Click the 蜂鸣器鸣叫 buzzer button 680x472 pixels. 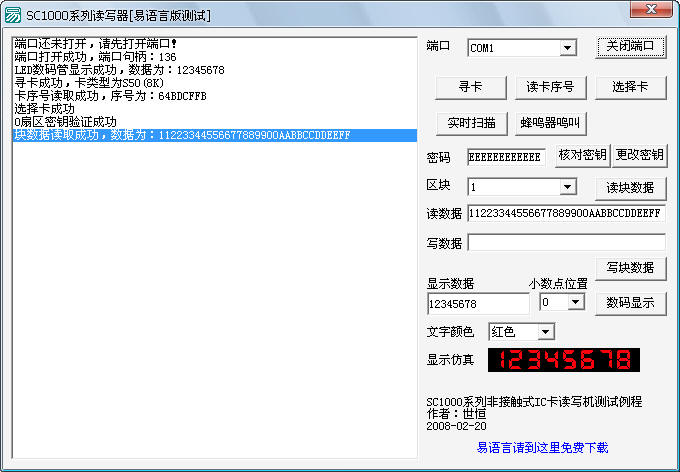point(551,124)
